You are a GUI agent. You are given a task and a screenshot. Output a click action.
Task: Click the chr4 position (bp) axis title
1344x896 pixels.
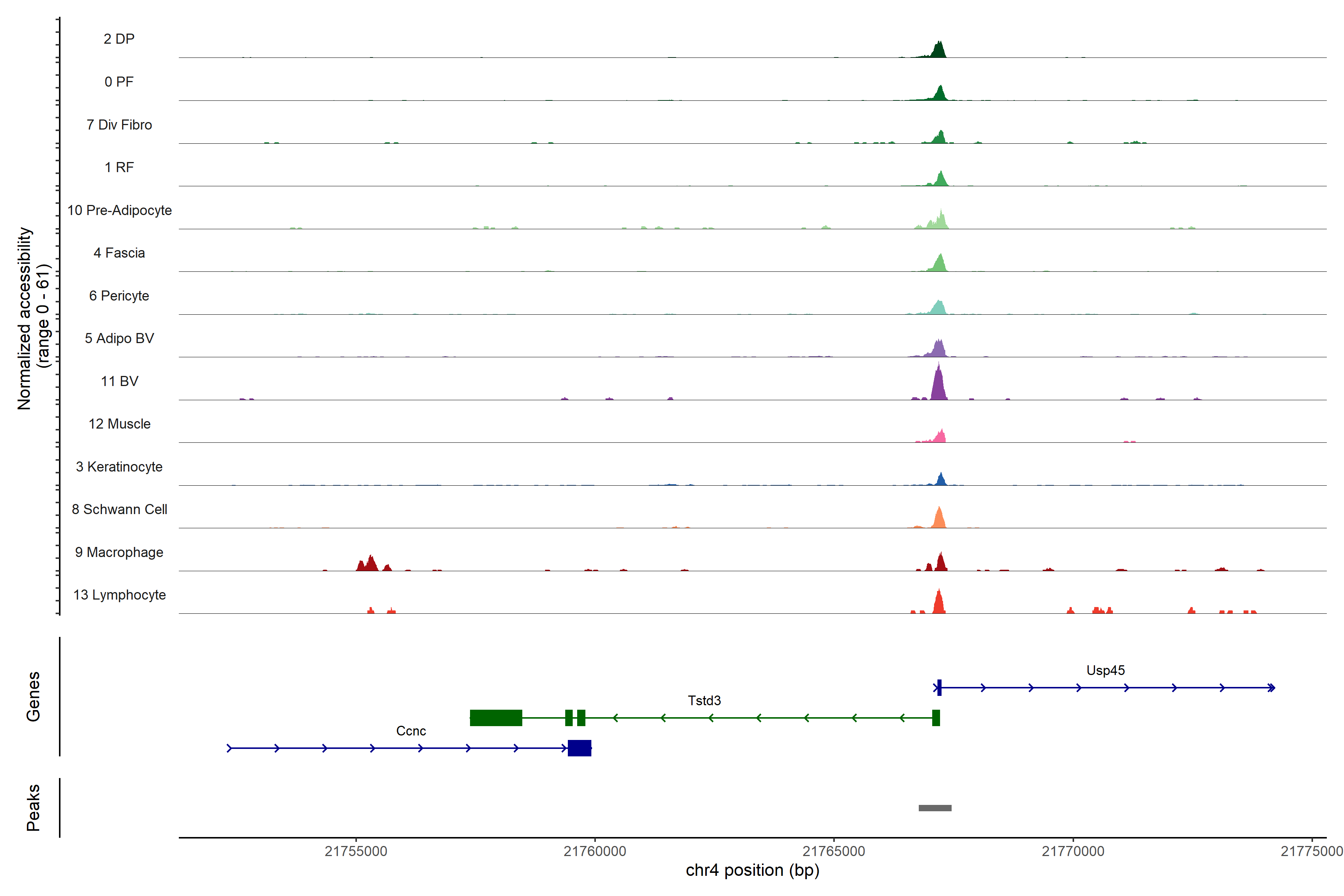pyautogui.click(x=752, y=870)
